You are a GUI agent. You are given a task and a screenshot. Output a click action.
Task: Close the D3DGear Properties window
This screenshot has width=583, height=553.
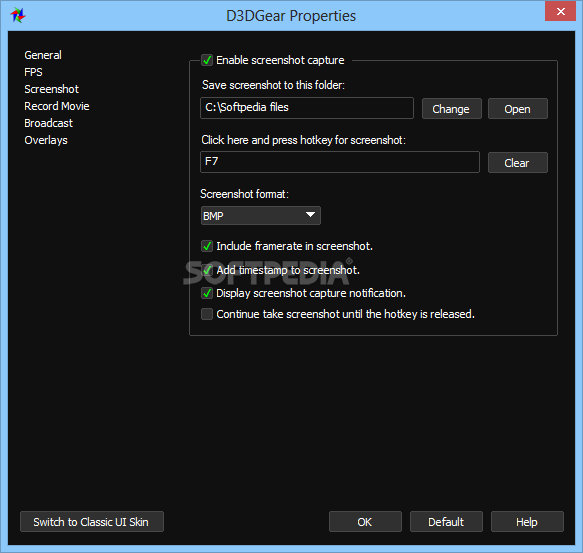click(x=560, y=11)
